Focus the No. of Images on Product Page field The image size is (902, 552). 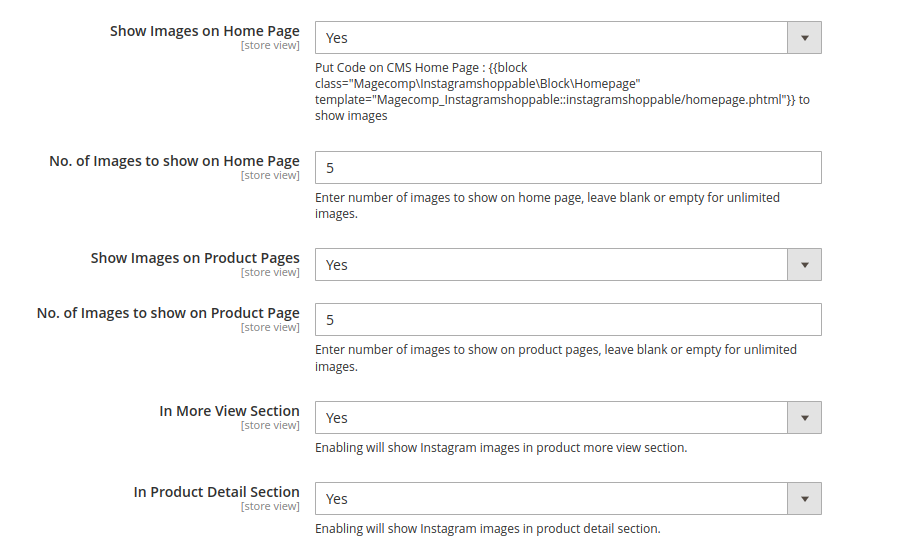[x=568, y=320]
